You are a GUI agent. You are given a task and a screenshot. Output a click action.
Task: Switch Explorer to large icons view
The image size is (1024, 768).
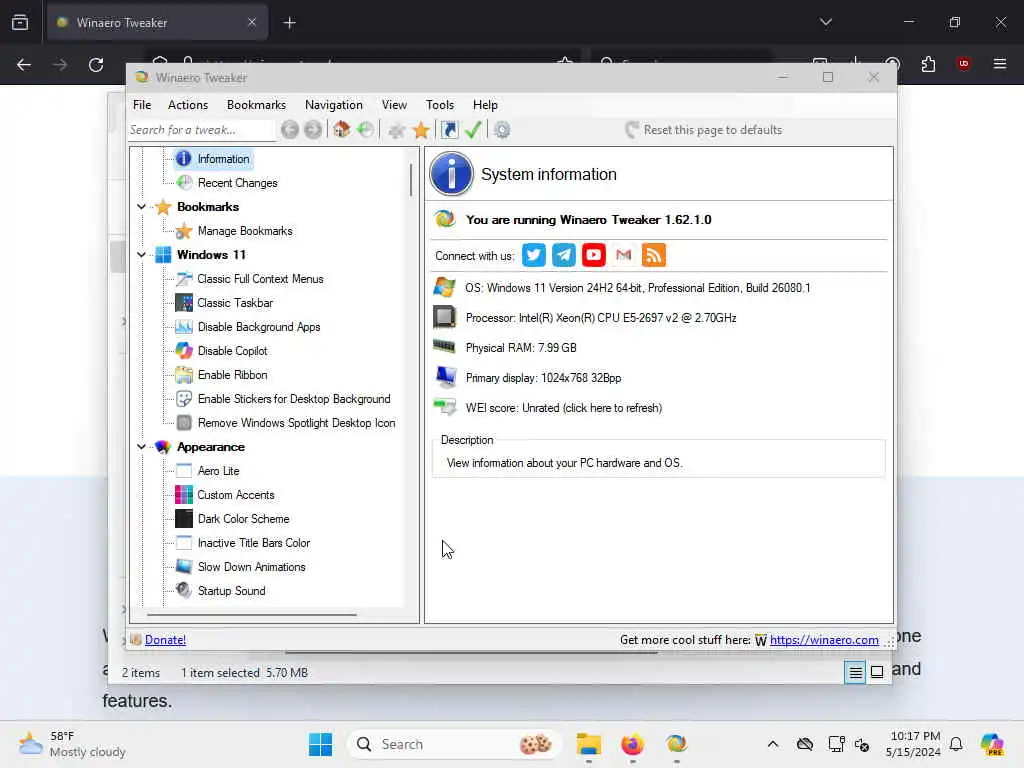tap(877, 672)
